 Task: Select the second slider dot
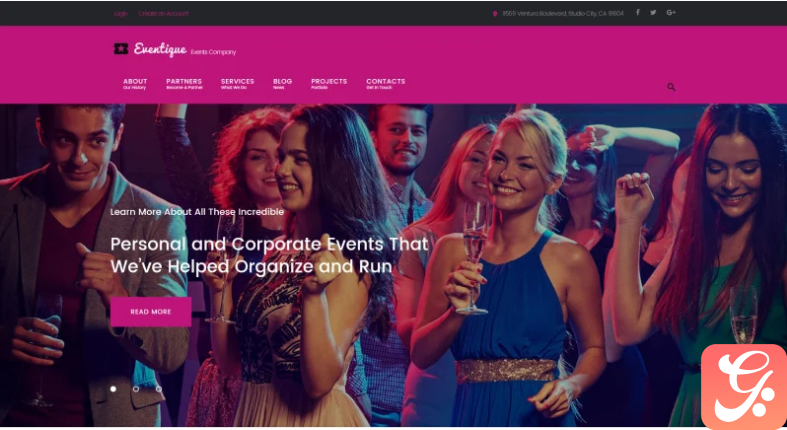point(136,389)
